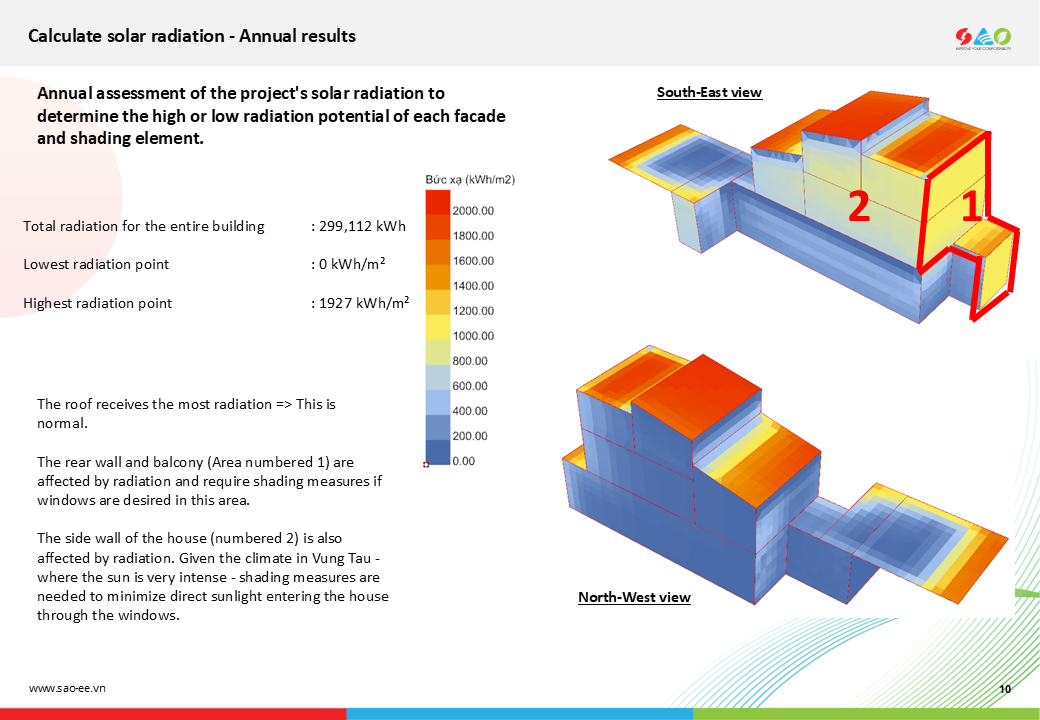Click 'Total radiation for the entire building' label
The image size is (1040, 720).
click(x=143, y=226)
